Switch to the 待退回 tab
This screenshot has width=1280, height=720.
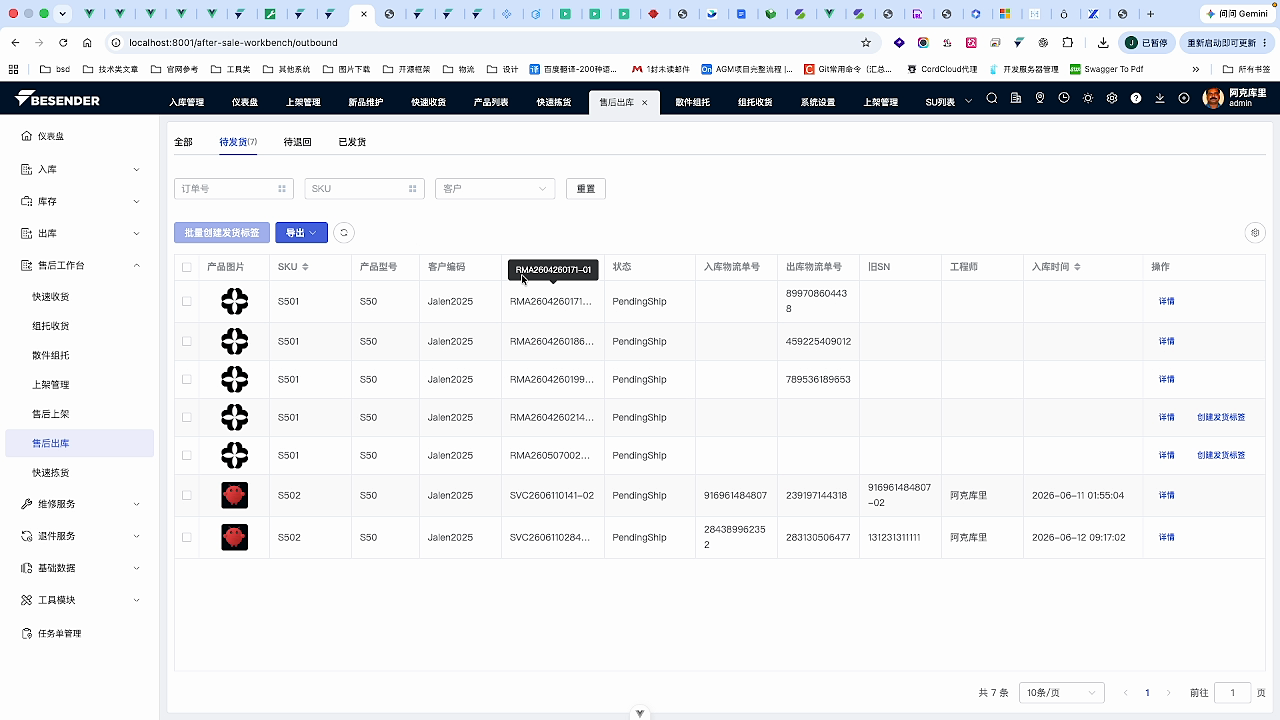coord(297,142)
